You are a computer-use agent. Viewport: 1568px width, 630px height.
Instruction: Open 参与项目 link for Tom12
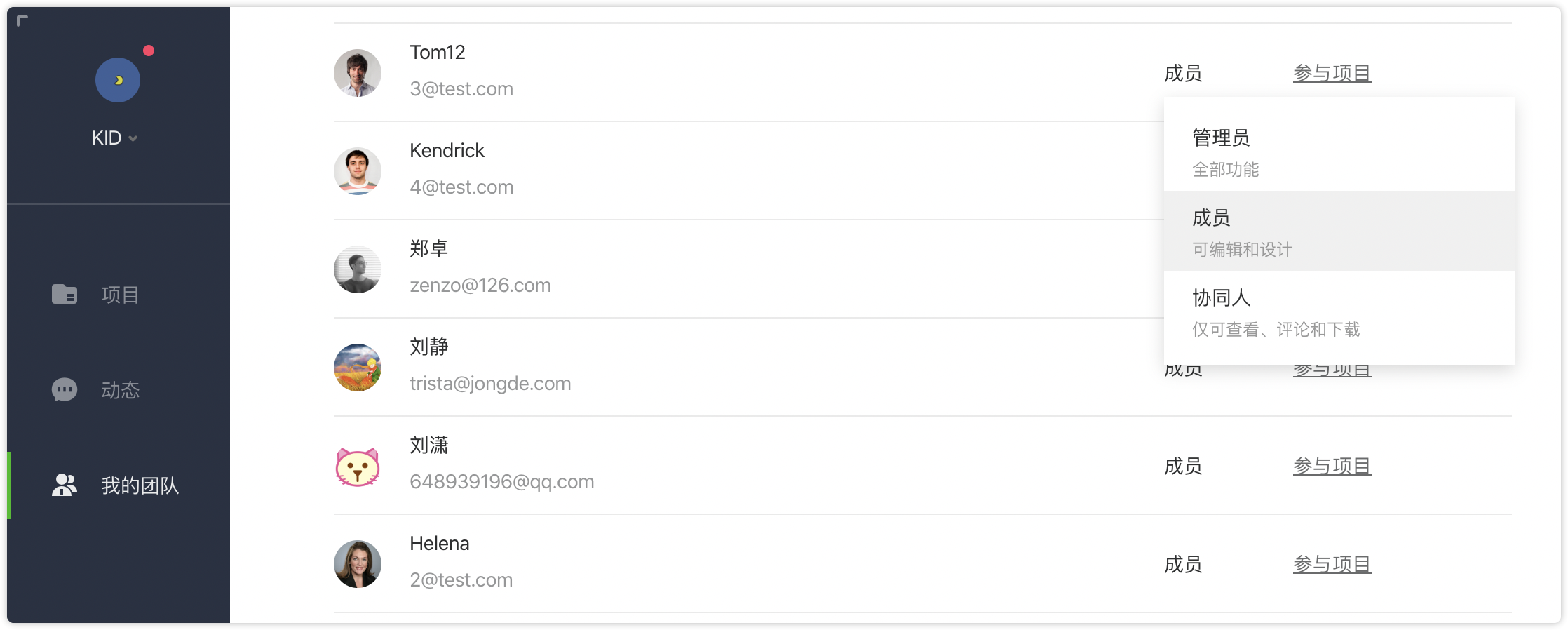[1332, 73]
